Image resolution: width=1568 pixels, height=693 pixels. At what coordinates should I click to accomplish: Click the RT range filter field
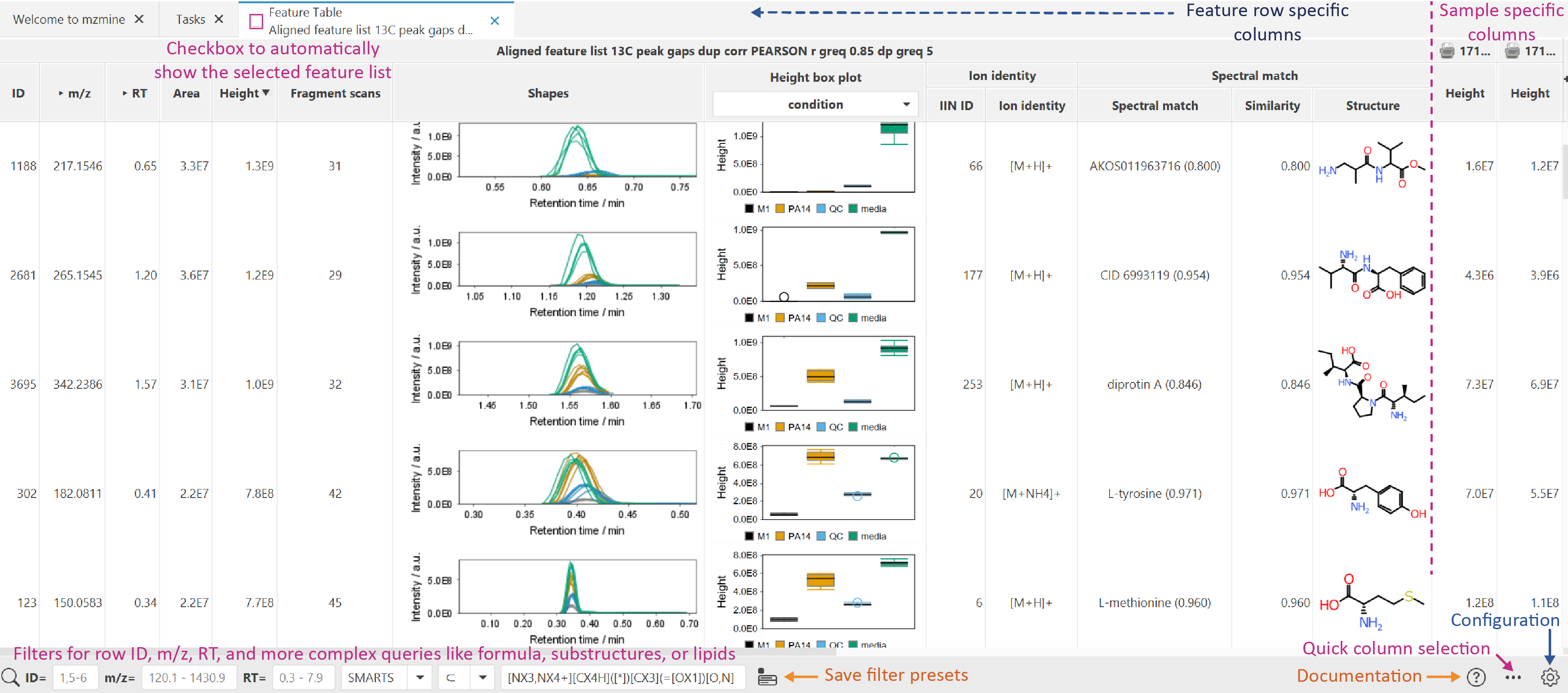tap(303, 677)
